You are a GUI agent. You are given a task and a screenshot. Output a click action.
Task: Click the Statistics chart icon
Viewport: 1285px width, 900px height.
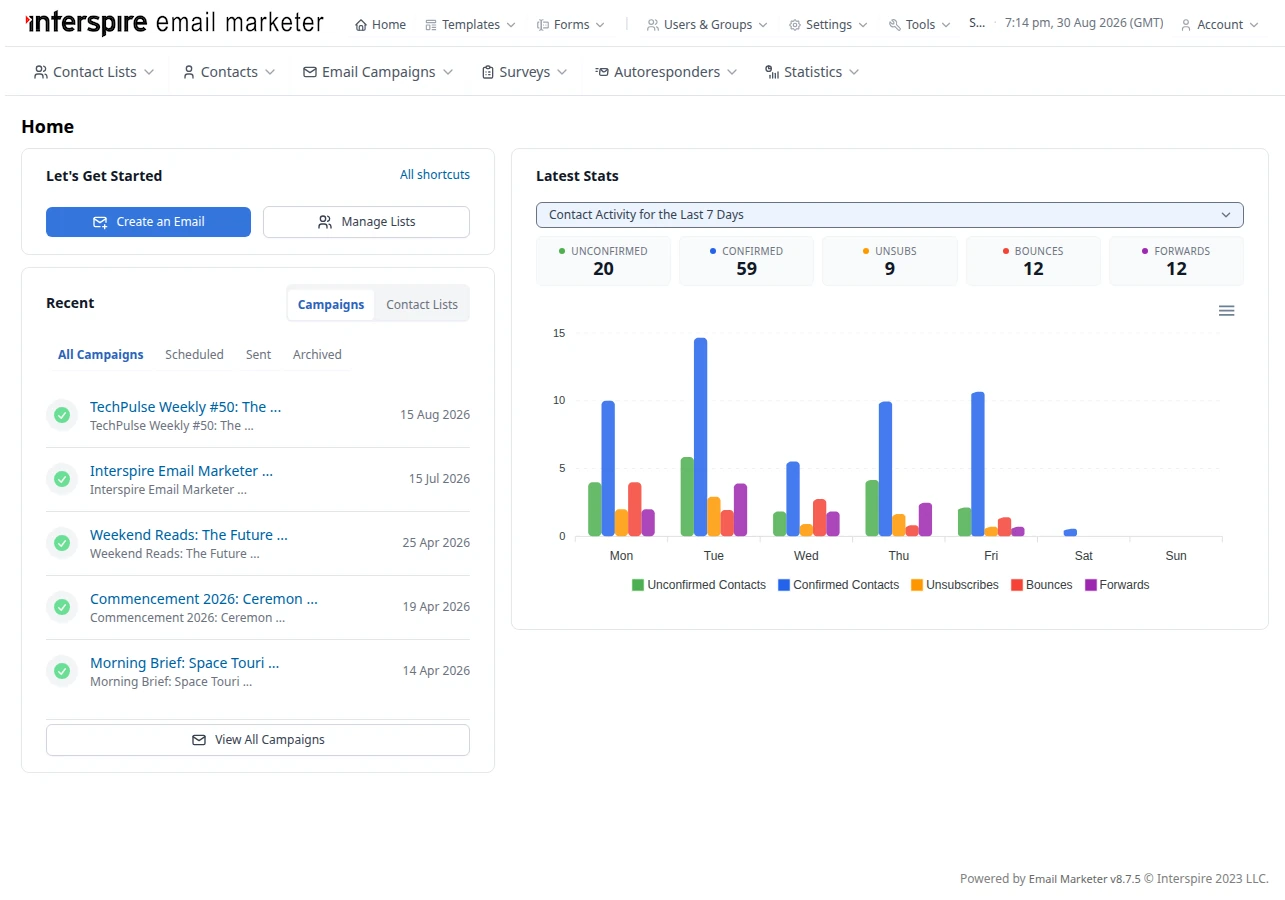[x=772, y=72]
